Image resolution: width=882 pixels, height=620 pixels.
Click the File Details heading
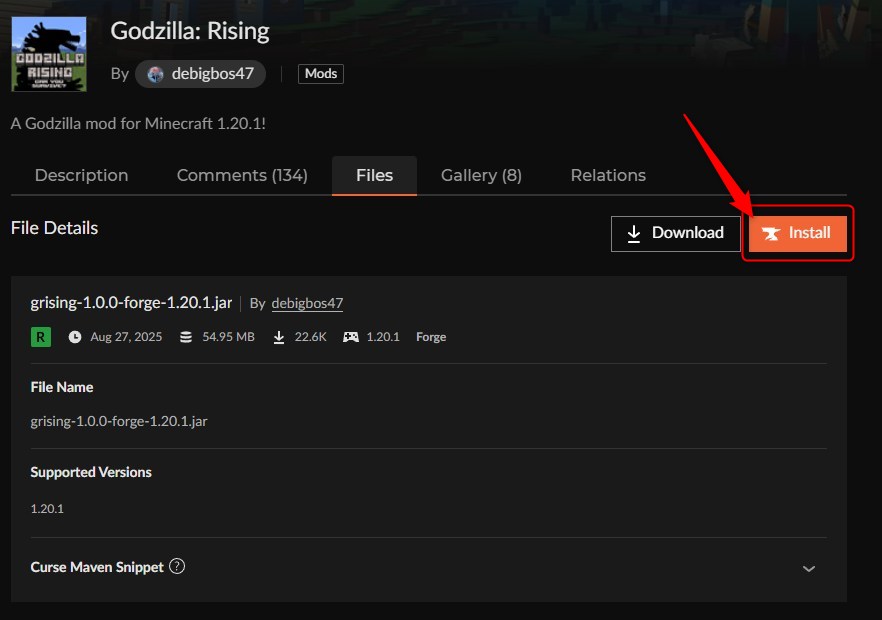[55, 228]
